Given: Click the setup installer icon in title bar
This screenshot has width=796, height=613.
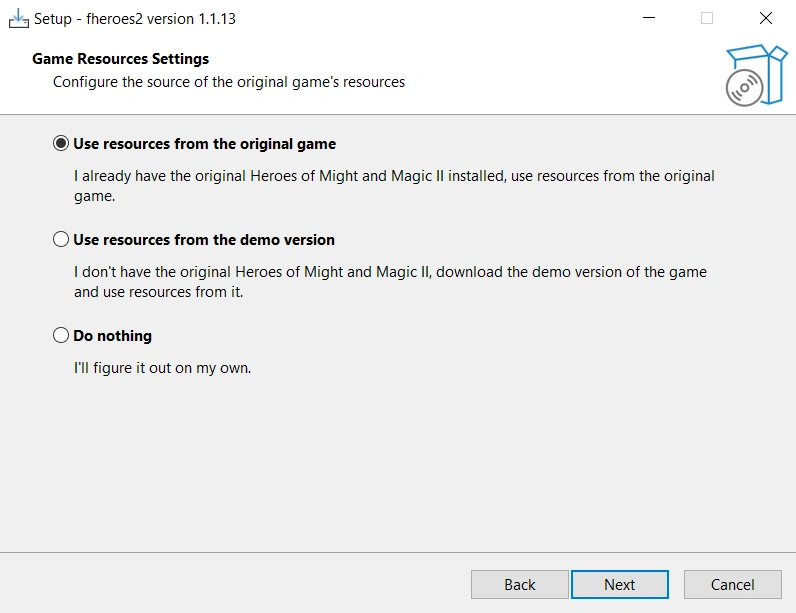Looking at the screenshot, I should (x=19, y=18).
